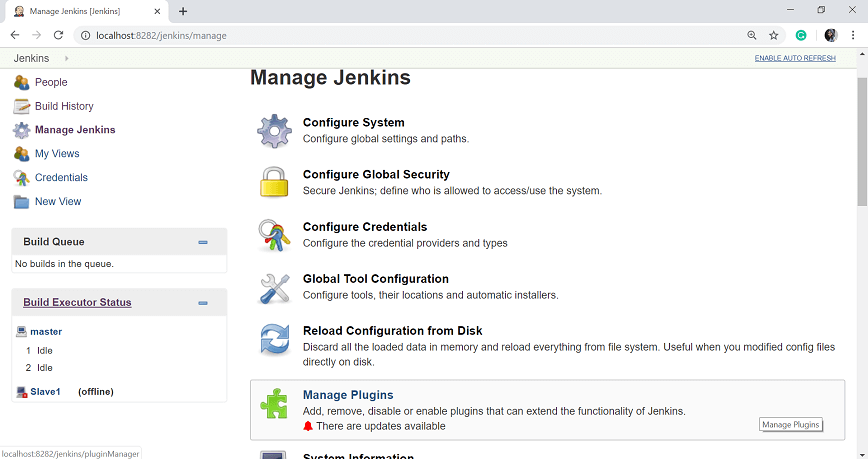Image resolution: width=868 pixels, height=459 pixels.
Task: Expand the Jenkins breadcrumb arrow
Action: tap(66, 58)
